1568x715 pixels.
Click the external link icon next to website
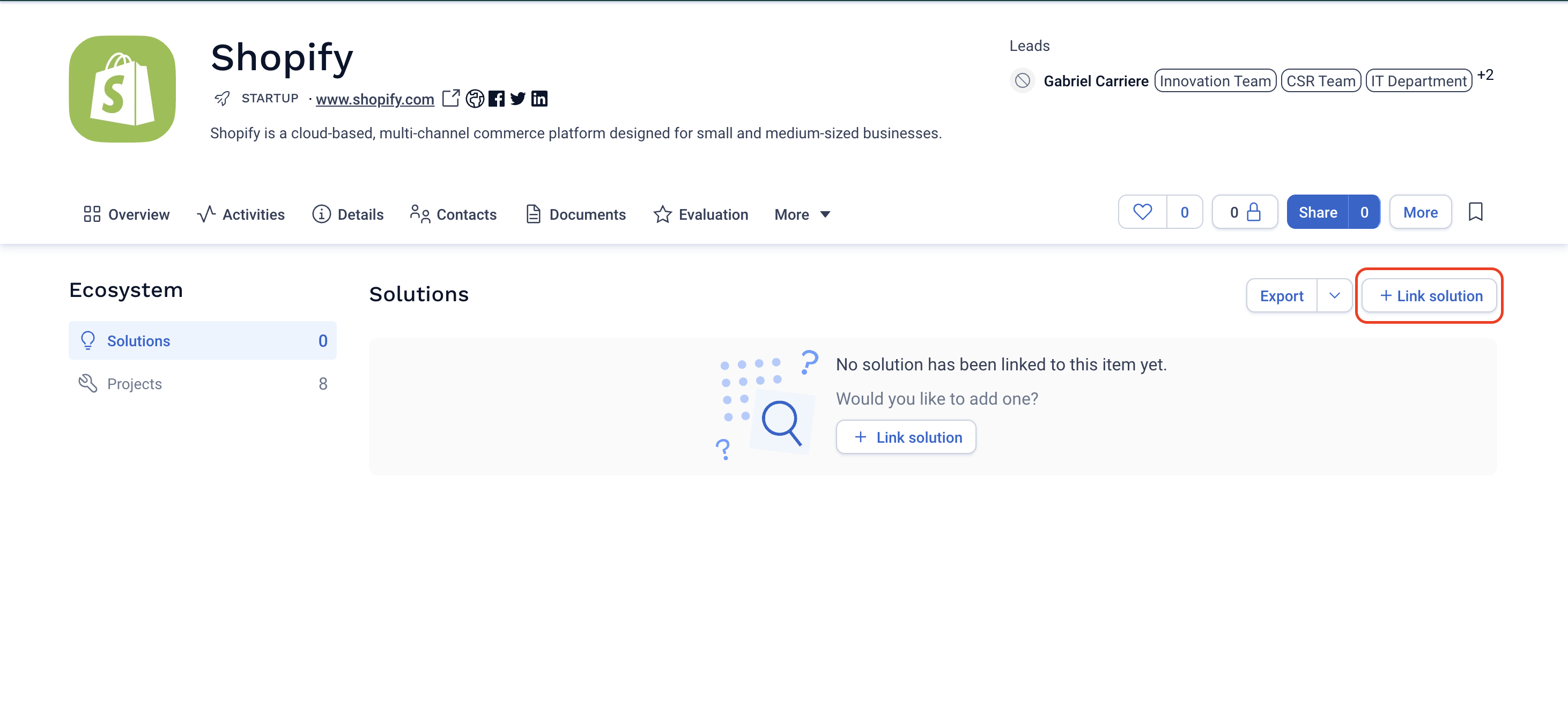pyautogui.click(x=450, y=98)
